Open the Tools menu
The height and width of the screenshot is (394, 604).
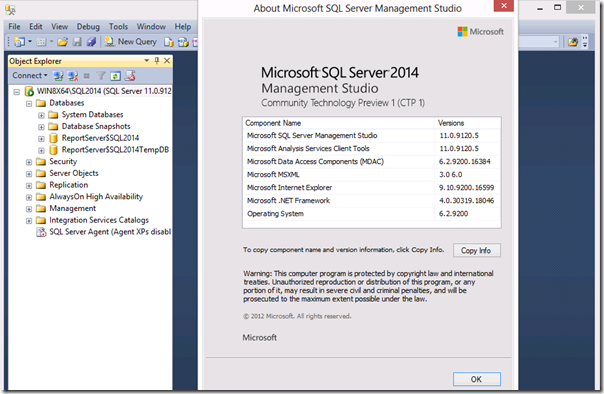click(x=118, y=27)
